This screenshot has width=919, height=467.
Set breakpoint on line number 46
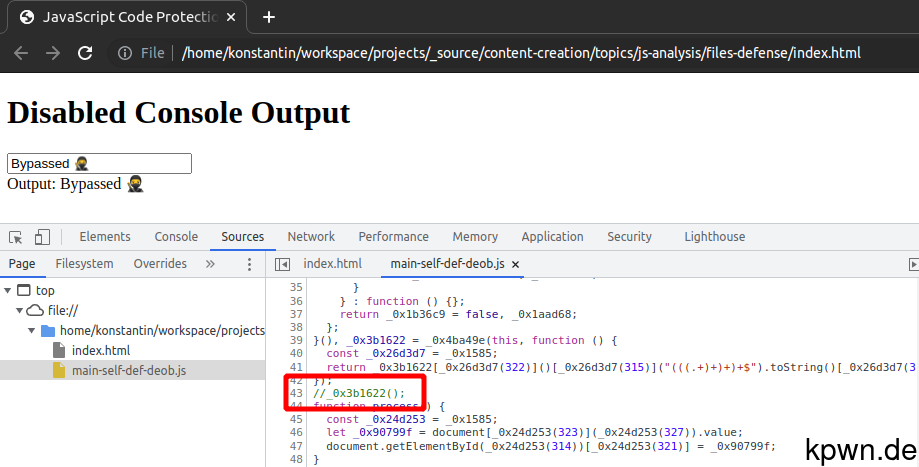[x=296, y=432]
